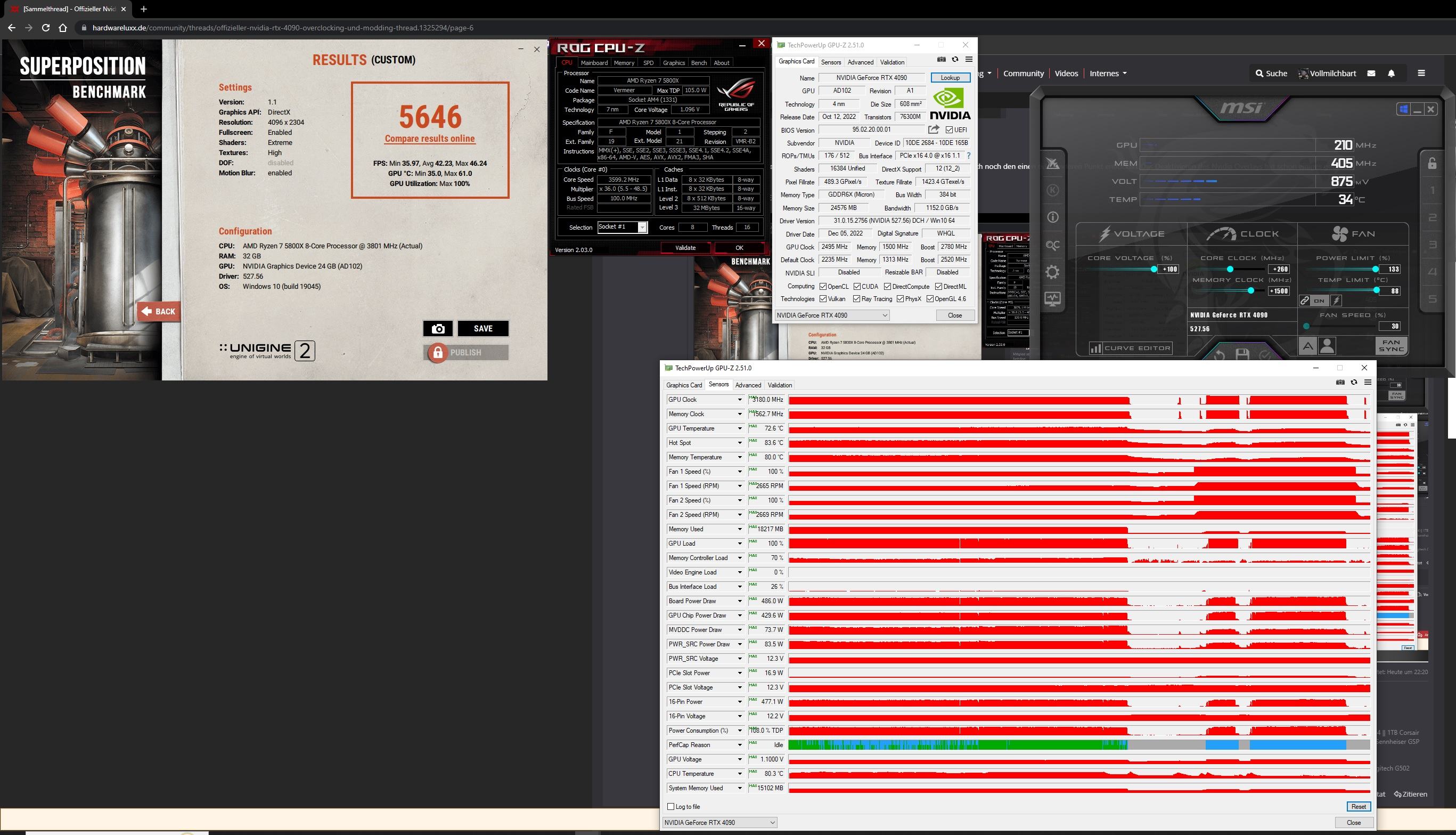Switch to the Mainboard tab in CPU-Z
Image resolution: width=1456 pixels, height=835 pixels.
click(594, 63)
